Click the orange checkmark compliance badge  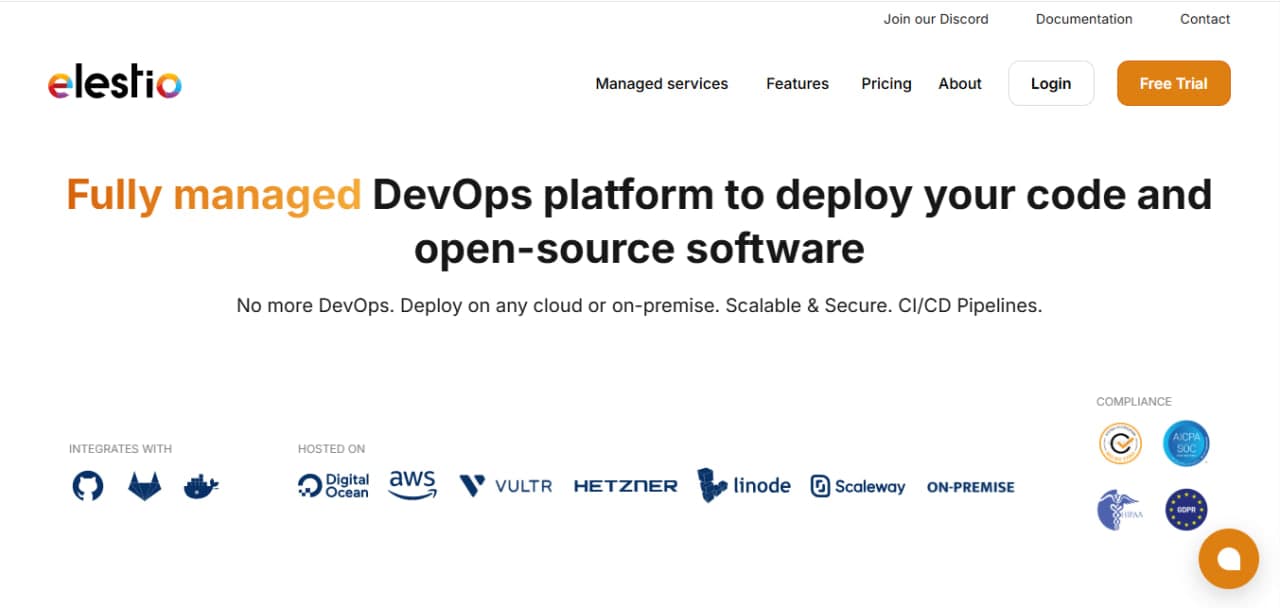pyautogui.click(x=1120, y=443)
